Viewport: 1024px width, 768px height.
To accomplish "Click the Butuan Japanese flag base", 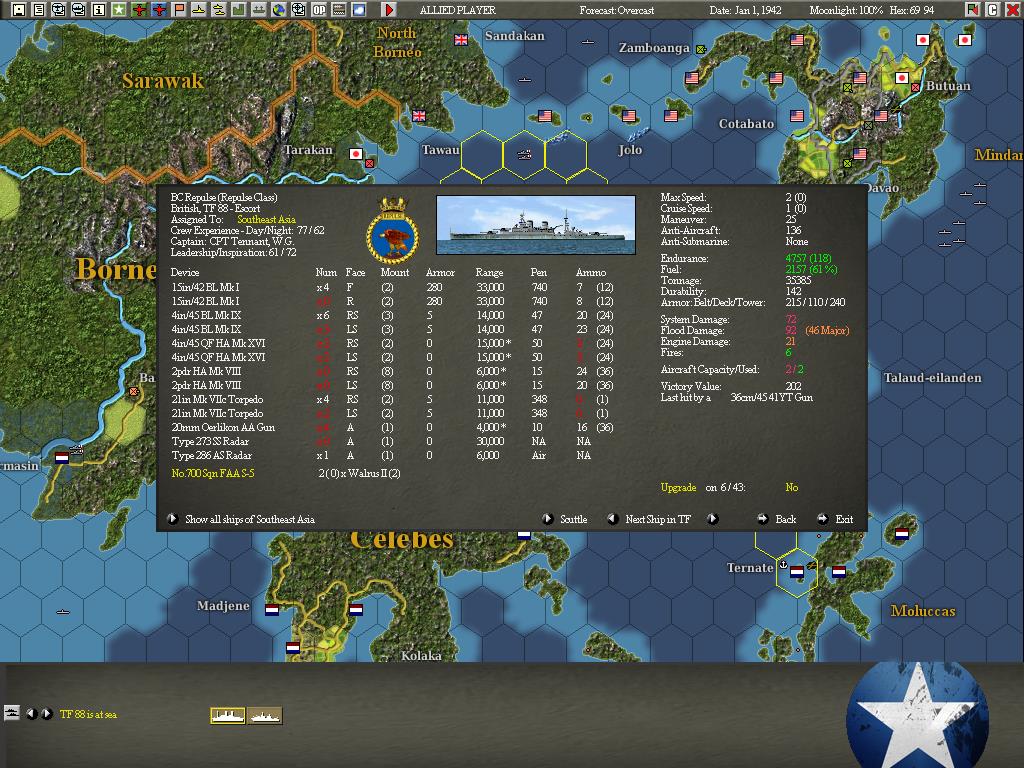I will click(x=902, y=78).
